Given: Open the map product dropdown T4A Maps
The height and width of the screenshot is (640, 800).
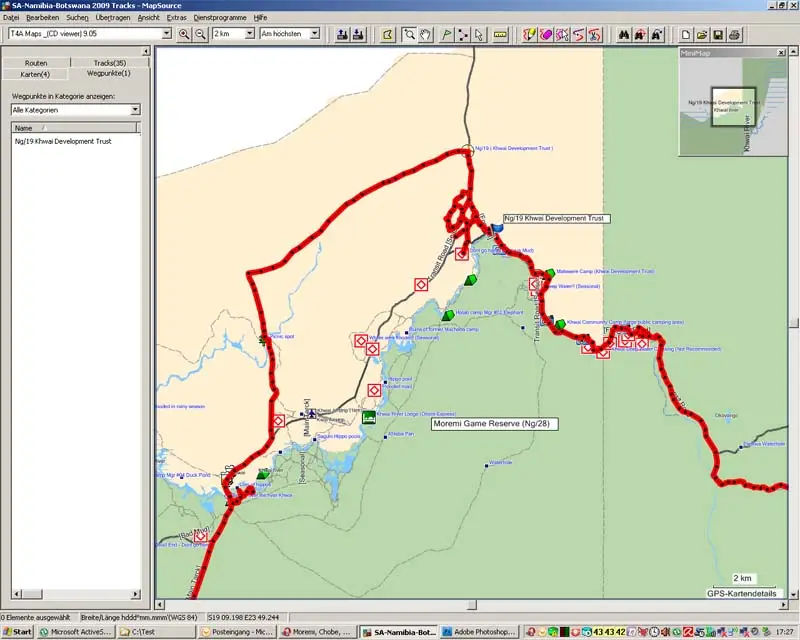Looking at the screenshot, I should 90,34.
